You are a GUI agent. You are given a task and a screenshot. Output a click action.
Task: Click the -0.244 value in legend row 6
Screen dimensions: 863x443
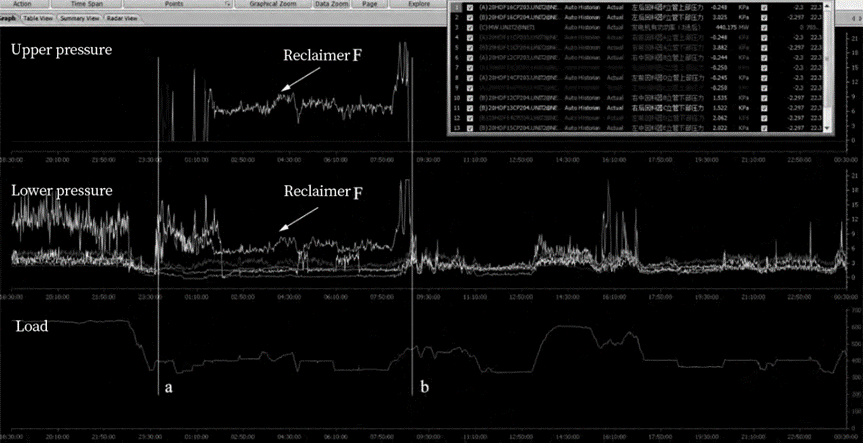coord(718,58)
